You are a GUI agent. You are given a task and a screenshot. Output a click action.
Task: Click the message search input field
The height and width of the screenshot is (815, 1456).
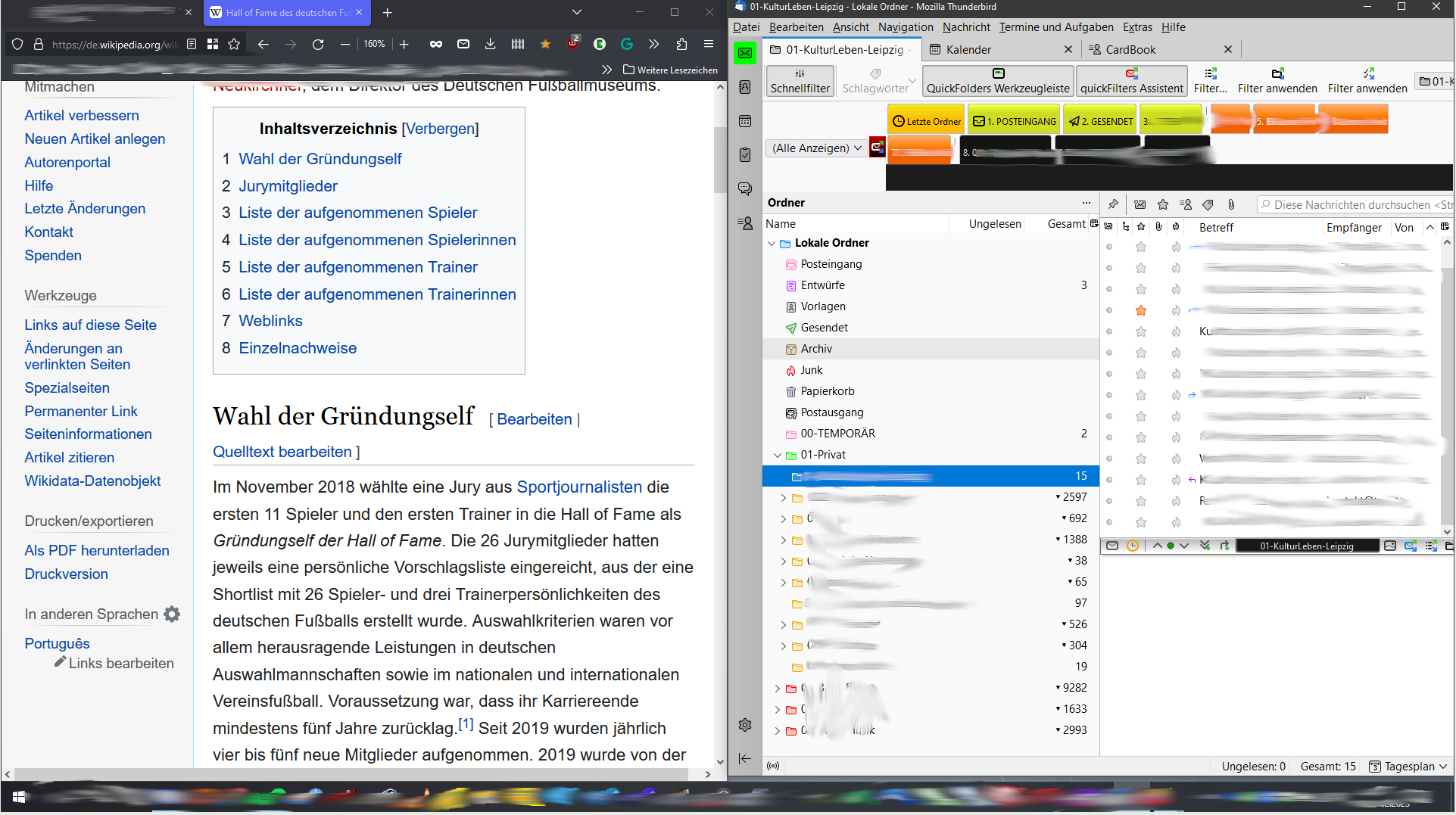(x=1359, y=205)
